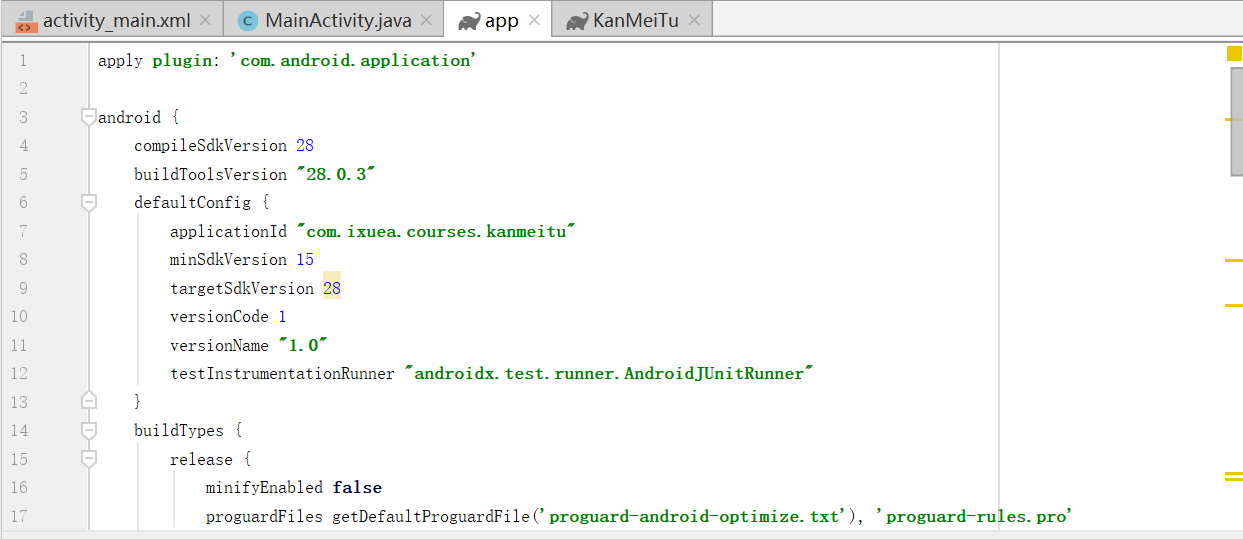This screenshot has width=1243, height=539.
Task: Click the word android on line 3
Action: coord(129,117)
